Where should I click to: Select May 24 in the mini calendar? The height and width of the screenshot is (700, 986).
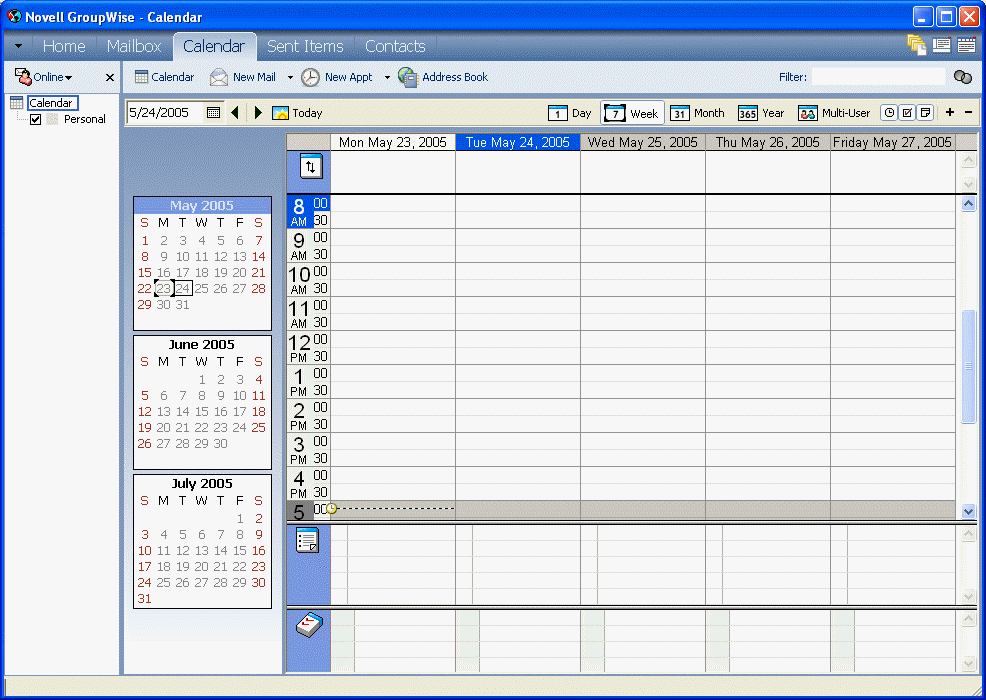[182, 289]
